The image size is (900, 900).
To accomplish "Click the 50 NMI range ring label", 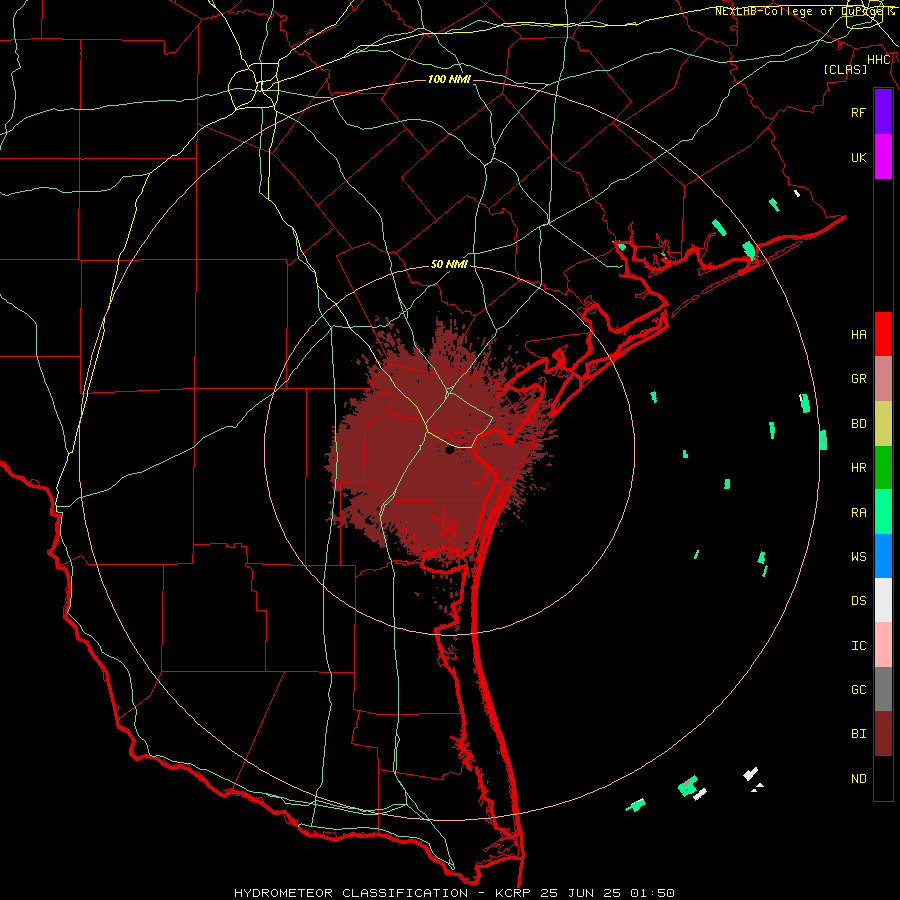I will [449, 264].
